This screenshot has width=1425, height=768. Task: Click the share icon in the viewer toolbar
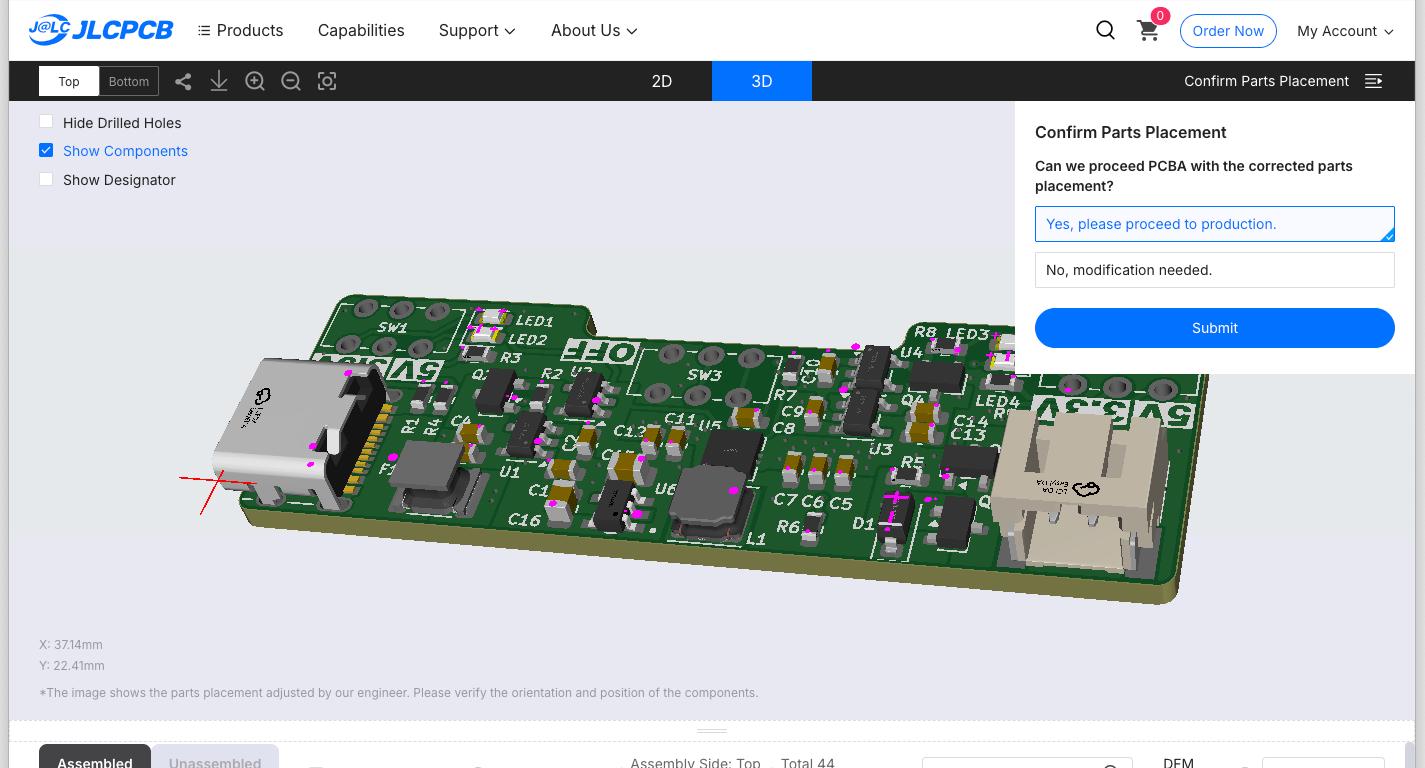(183, 82)
